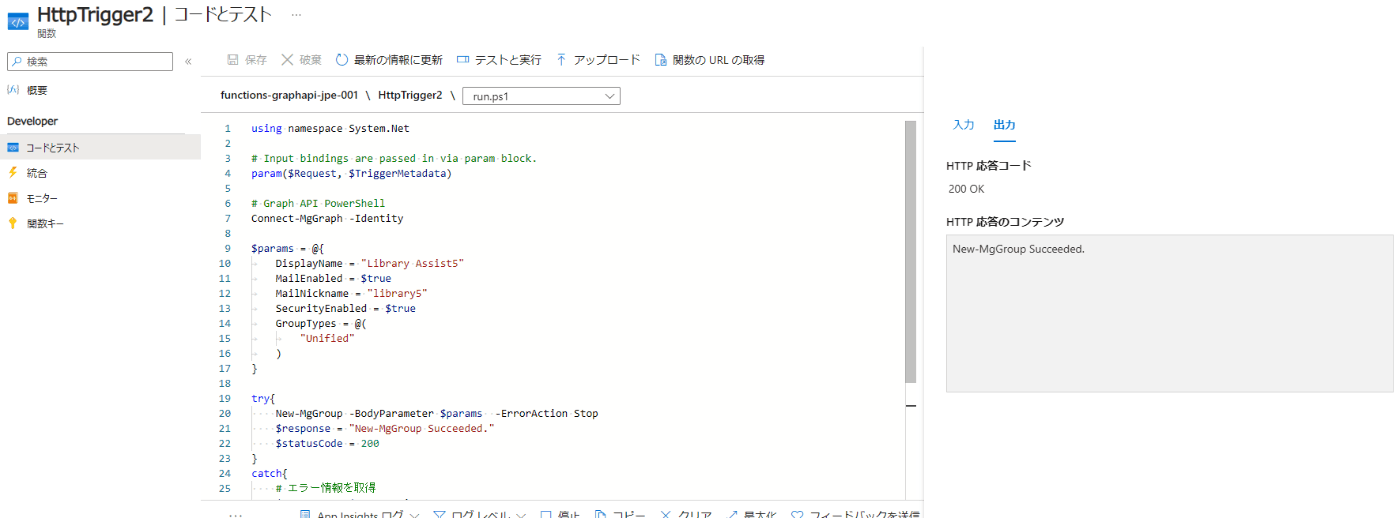
Task: Click the $statusCode = 200 line
Action: (x=327, y=443)
